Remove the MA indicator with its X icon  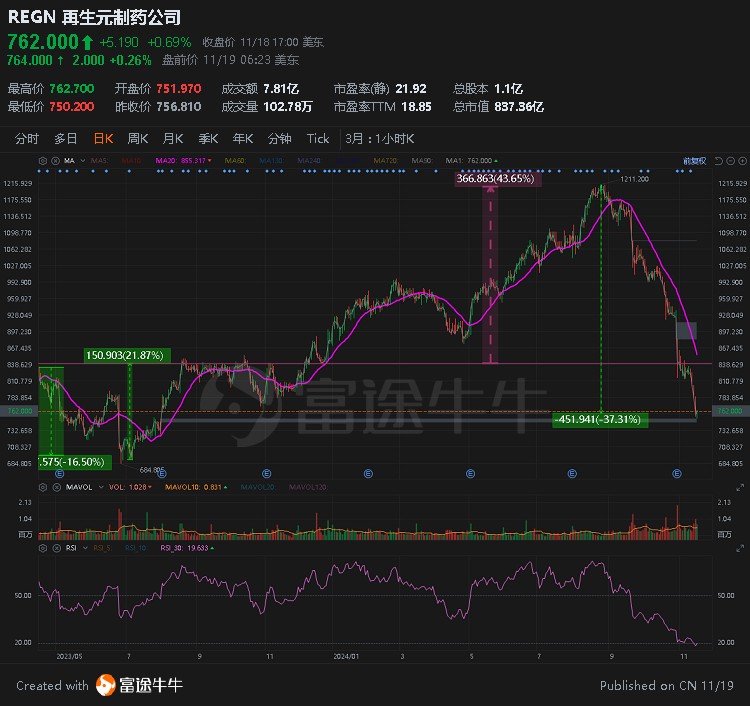55,161
